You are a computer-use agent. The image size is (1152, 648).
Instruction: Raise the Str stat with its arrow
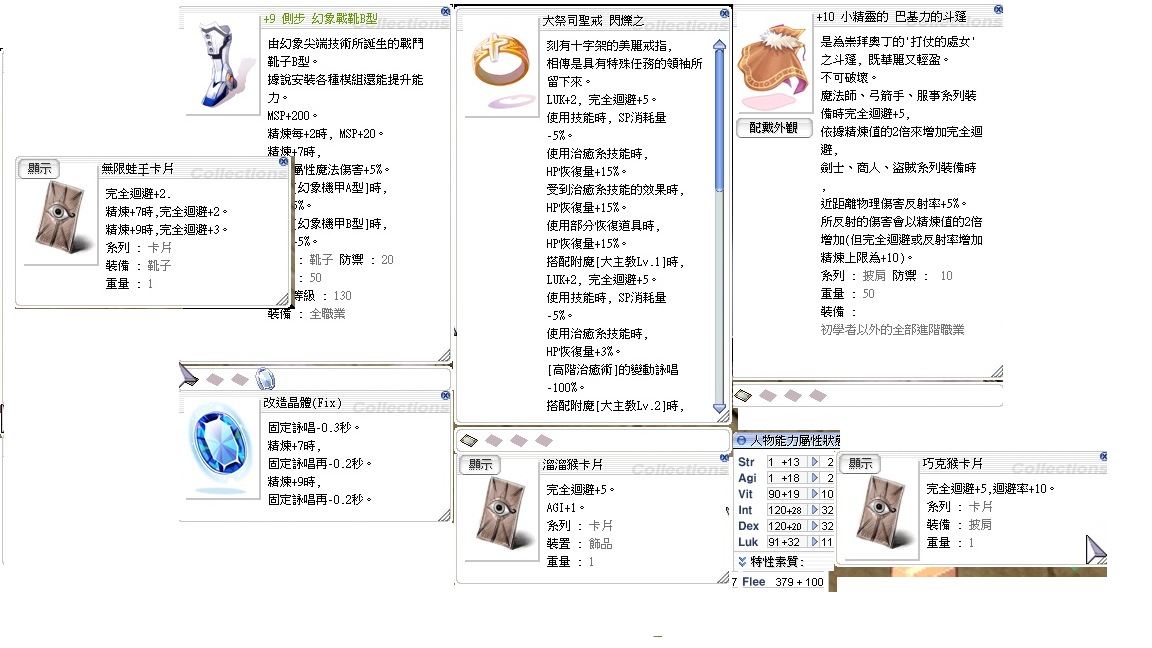(x=815, y=462)
